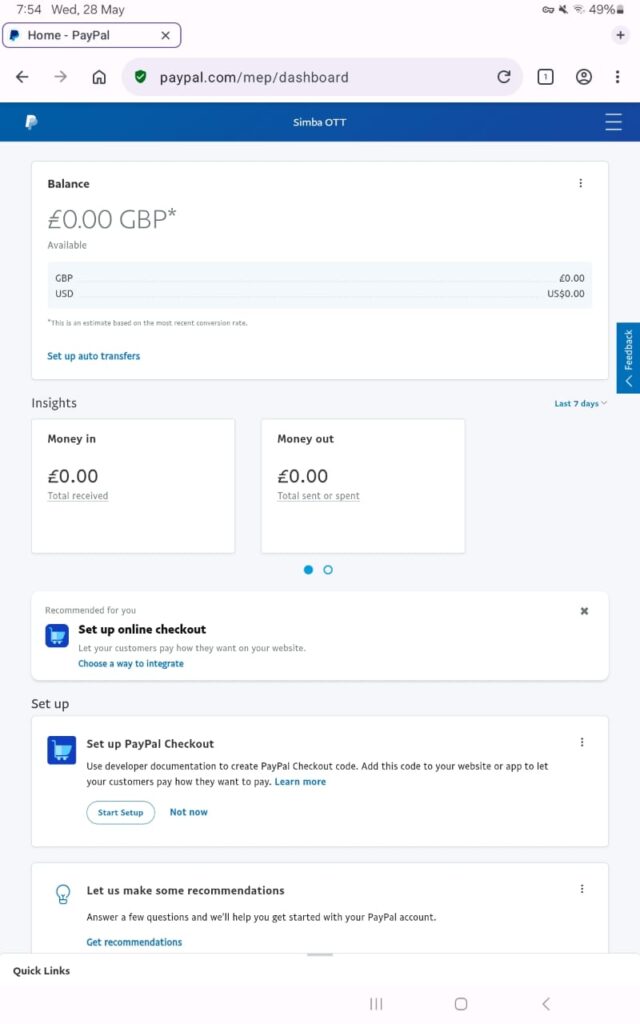The height and width of the screenshot is (1024, 640).
Task: Open Set up PayPal Checkout options menu
Action: click(582, 742)
